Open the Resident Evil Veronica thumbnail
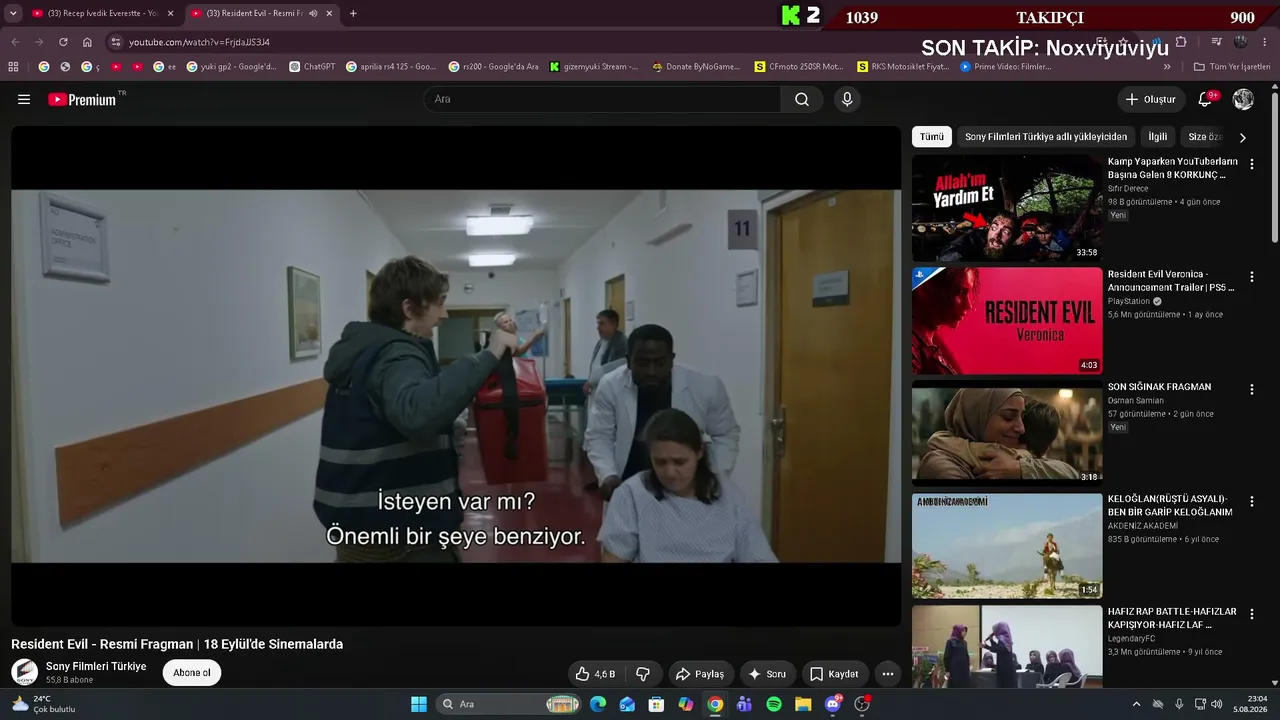The width and height of the screenshot is (1280, 720). click(x=1007, y=321)
